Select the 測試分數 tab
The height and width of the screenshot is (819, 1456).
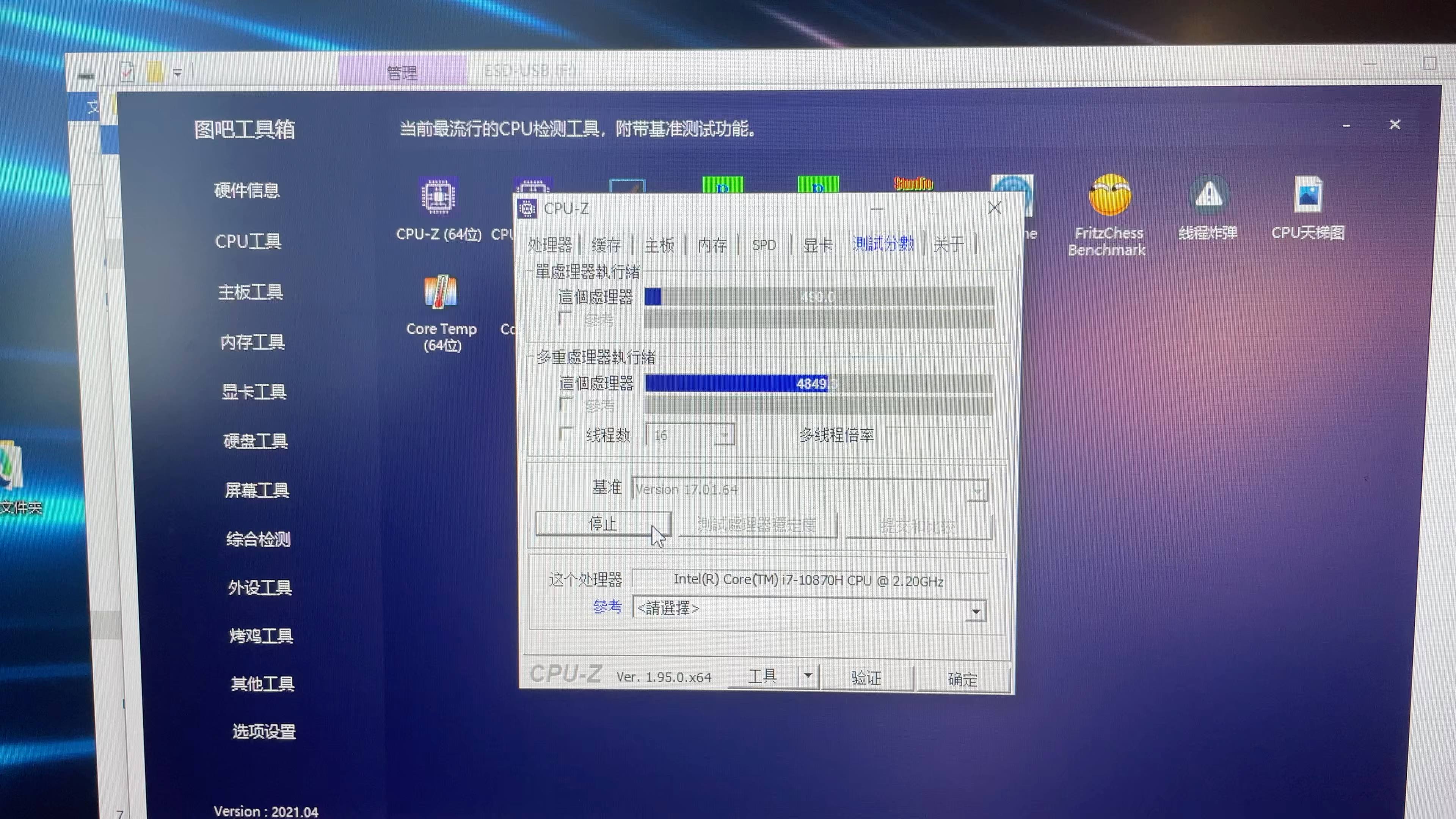[x=883, y=243]
